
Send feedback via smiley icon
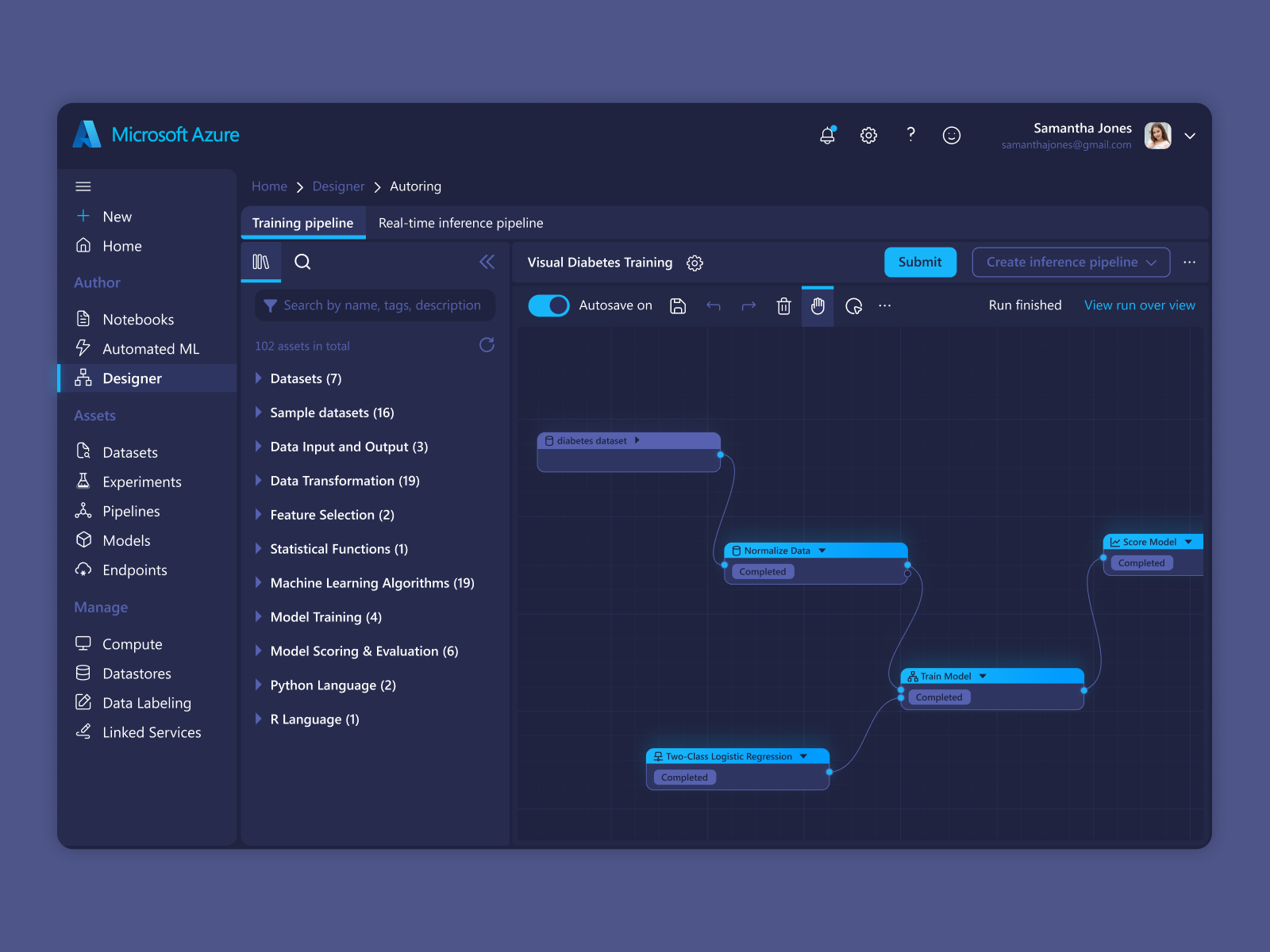(951, 136)
